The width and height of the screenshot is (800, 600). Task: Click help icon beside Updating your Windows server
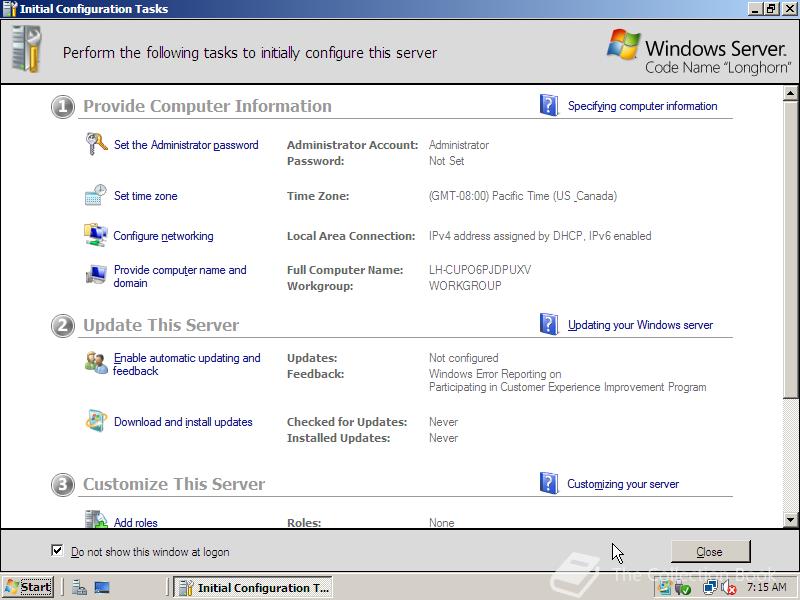tap(549, 324)
